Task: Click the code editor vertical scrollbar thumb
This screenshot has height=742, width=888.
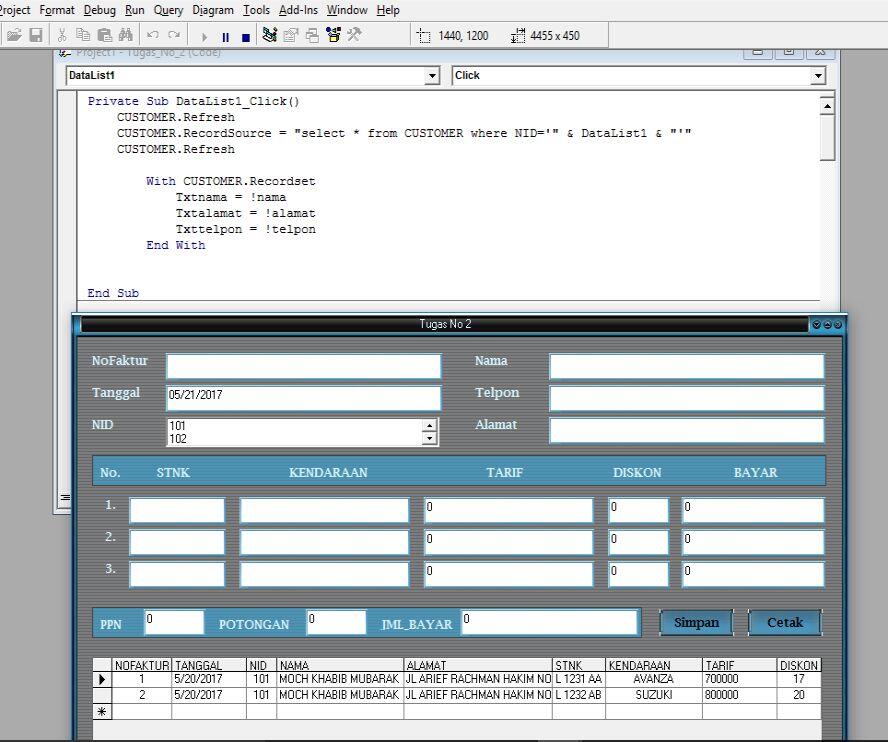Action: tap(827, 138)
